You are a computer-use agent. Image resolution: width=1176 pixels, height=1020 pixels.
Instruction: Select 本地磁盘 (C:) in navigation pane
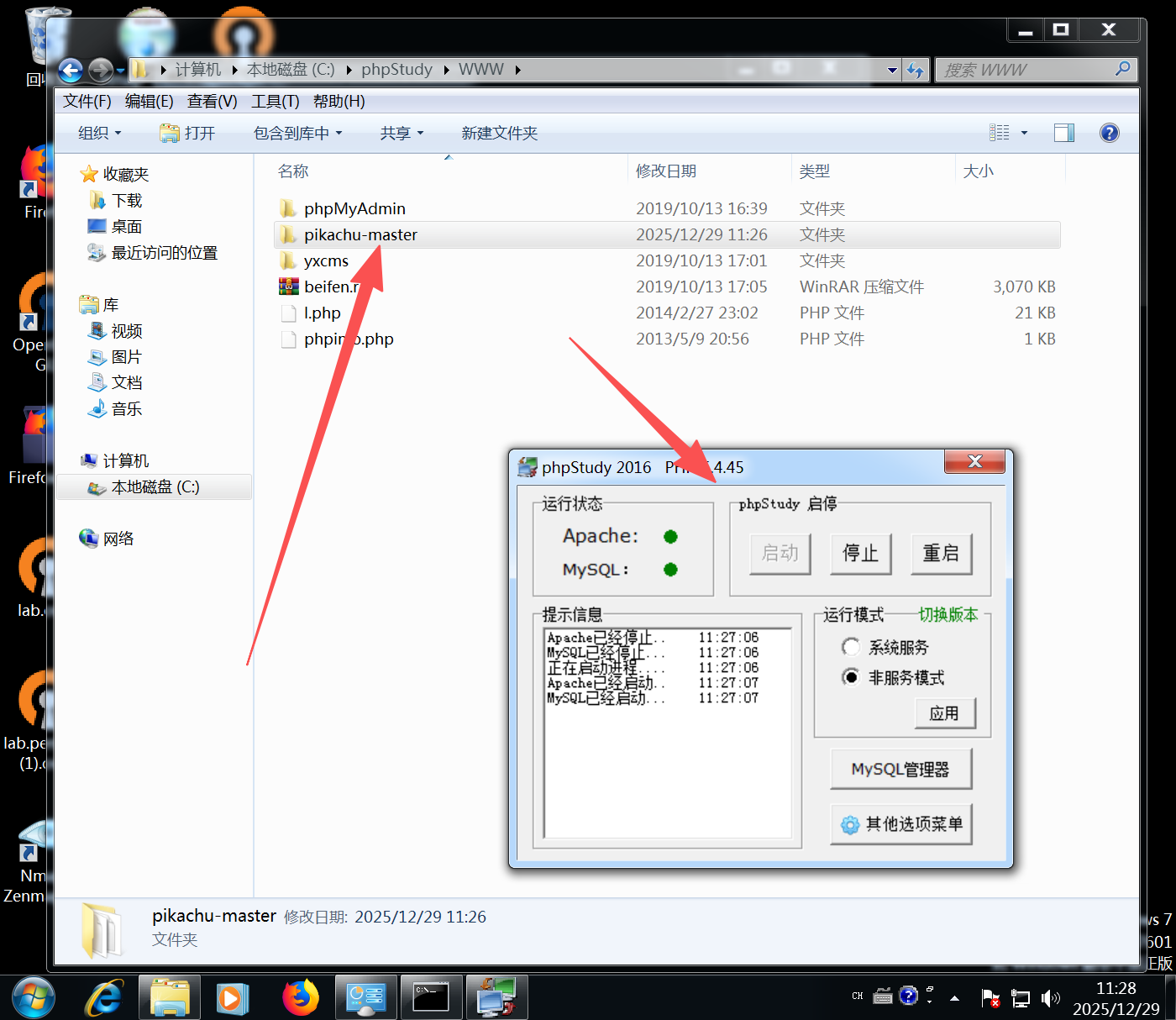(155, 486)
